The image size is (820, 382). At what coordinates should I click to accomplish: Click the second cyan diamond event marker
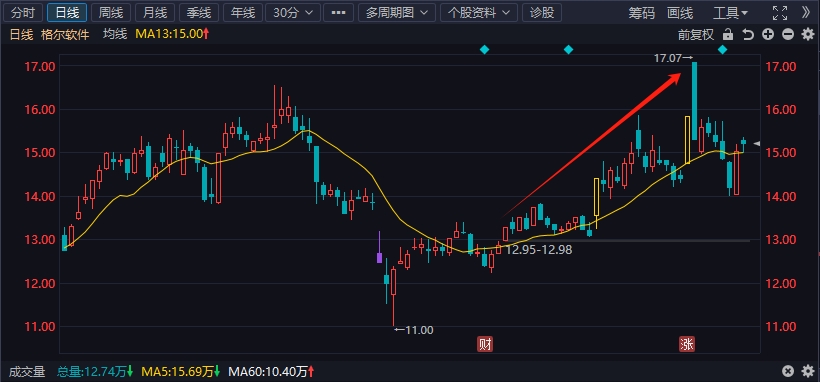pyautogui.click(x=568, y=50)
